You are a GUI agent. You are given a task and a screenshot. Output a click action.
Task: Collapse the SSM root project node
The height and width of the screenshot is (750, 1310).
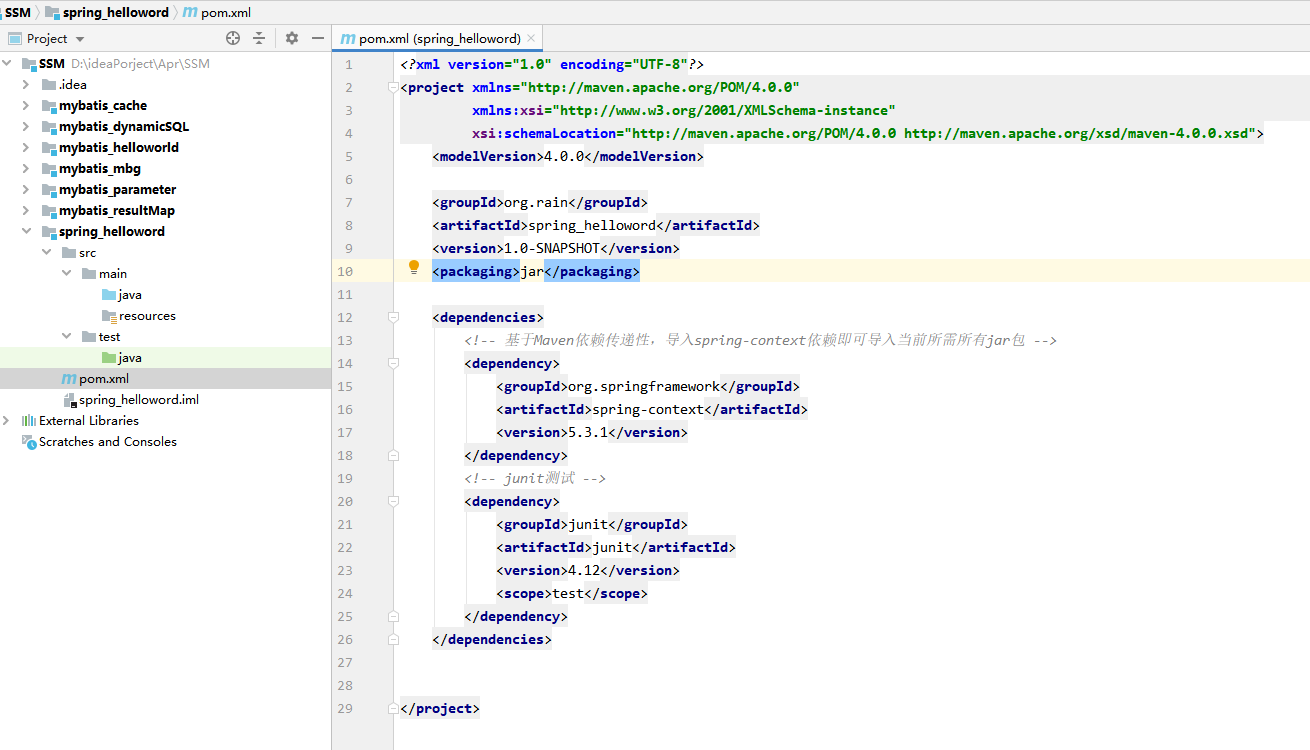(7, 64)
